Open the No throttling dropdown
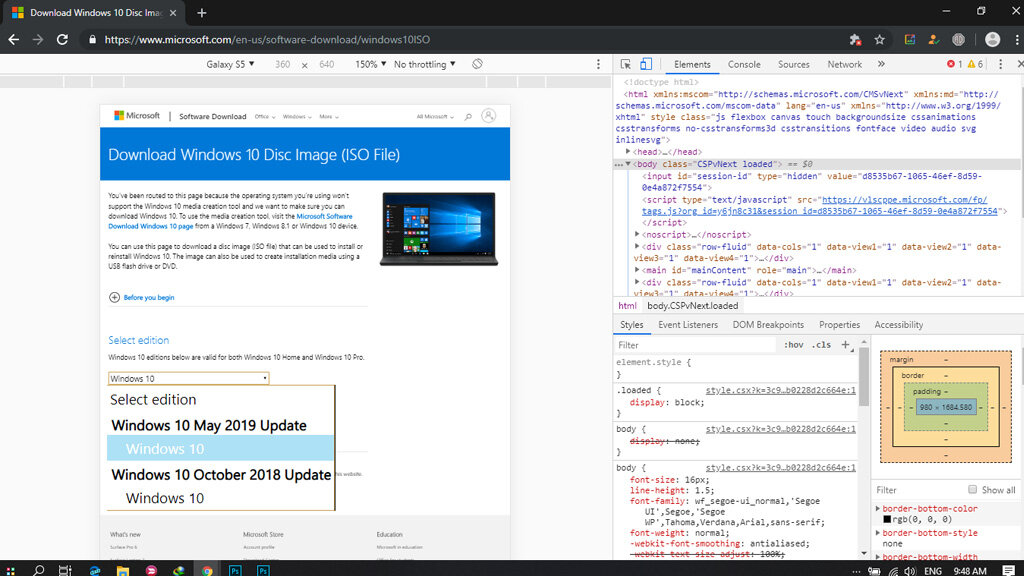The width and height of the screenshot is (1024, 576). [x=424, y=64]
